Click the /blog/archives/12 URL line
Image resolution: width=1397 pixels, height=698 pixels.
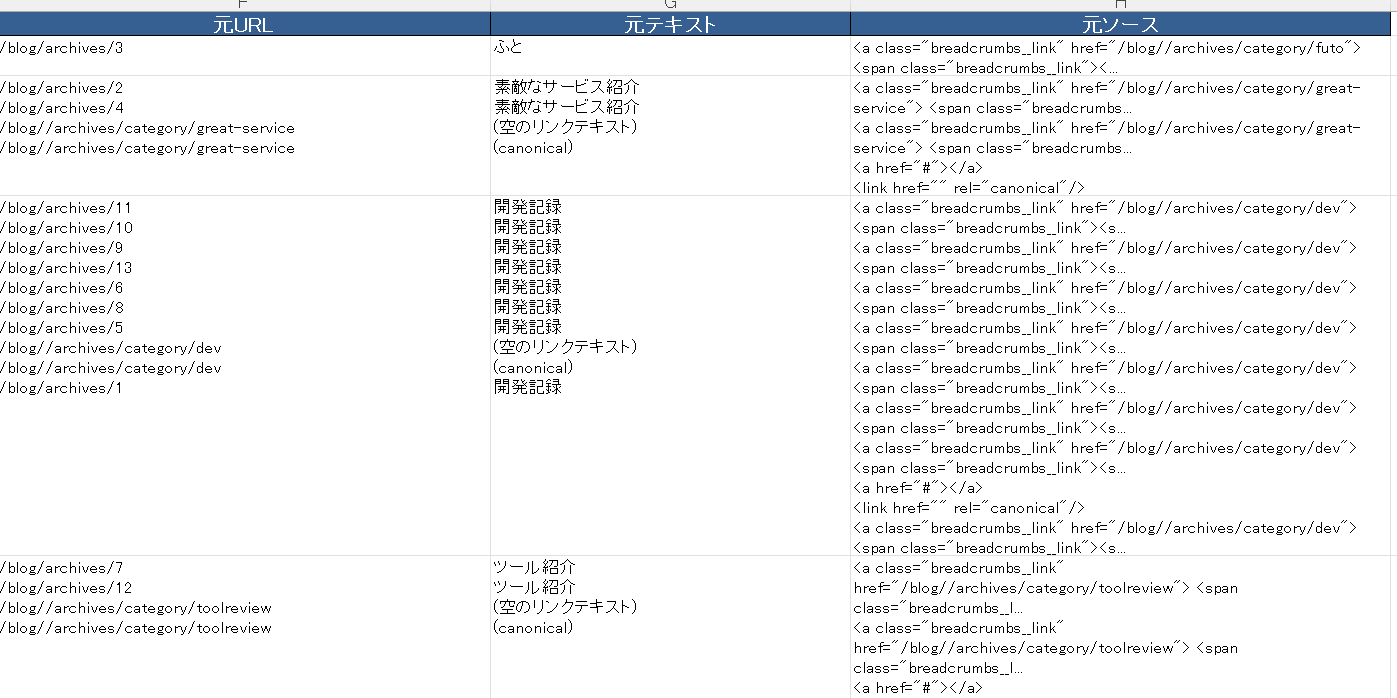[x=67, y=588]
